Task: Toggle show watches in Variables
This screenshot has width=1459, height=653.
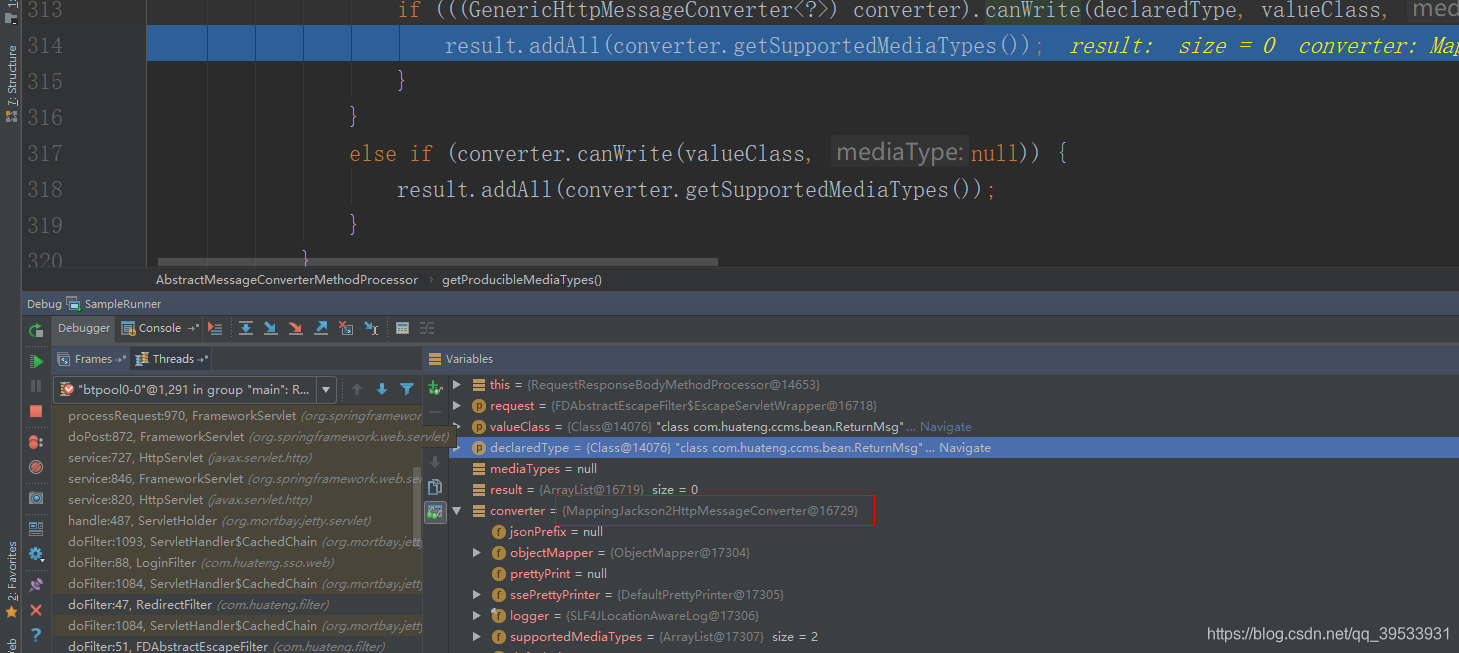Action: click(435, 512)
